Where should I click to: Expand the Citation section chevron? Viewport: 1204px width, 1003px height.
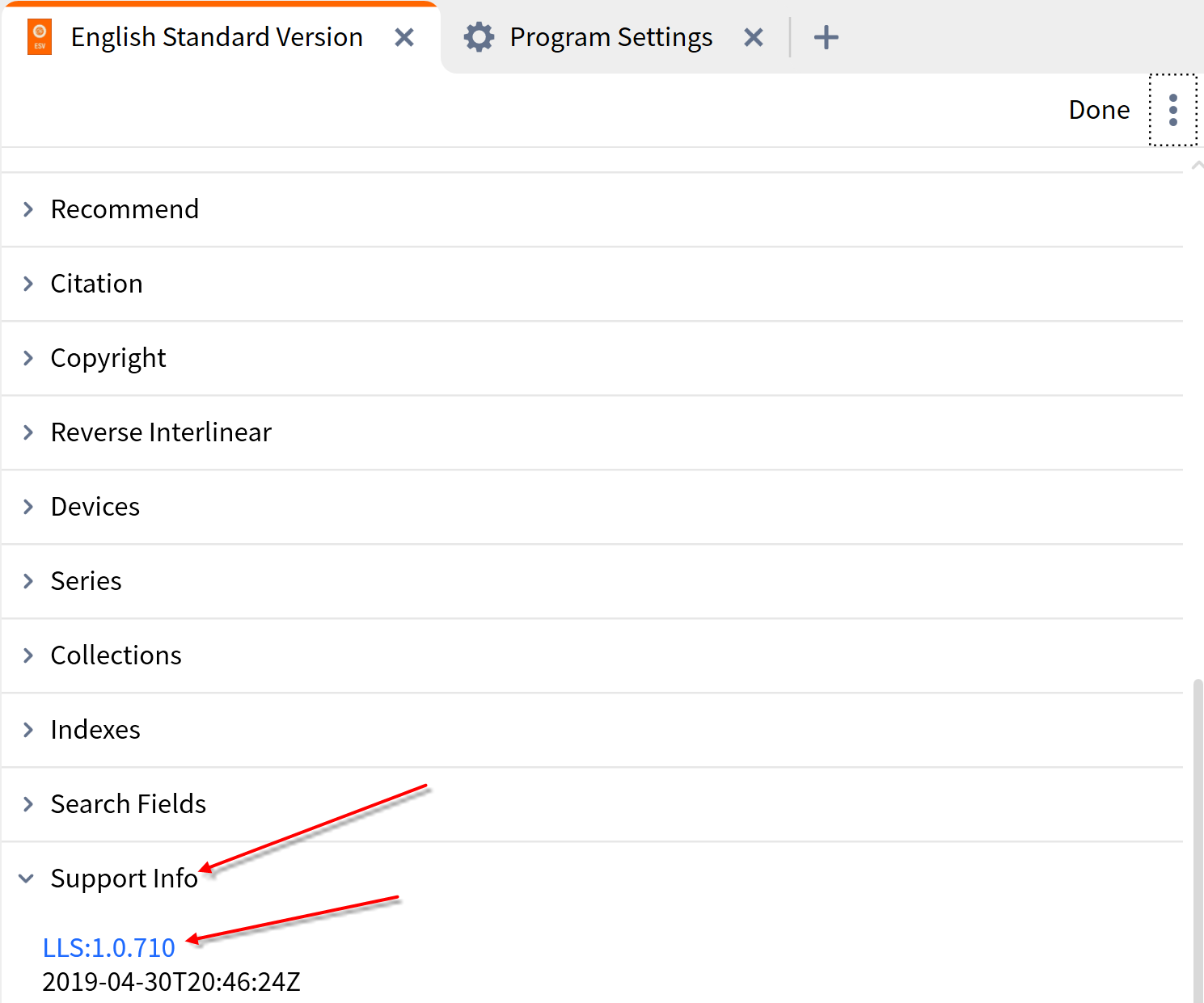pyautogui.click(x=28, y=284)
